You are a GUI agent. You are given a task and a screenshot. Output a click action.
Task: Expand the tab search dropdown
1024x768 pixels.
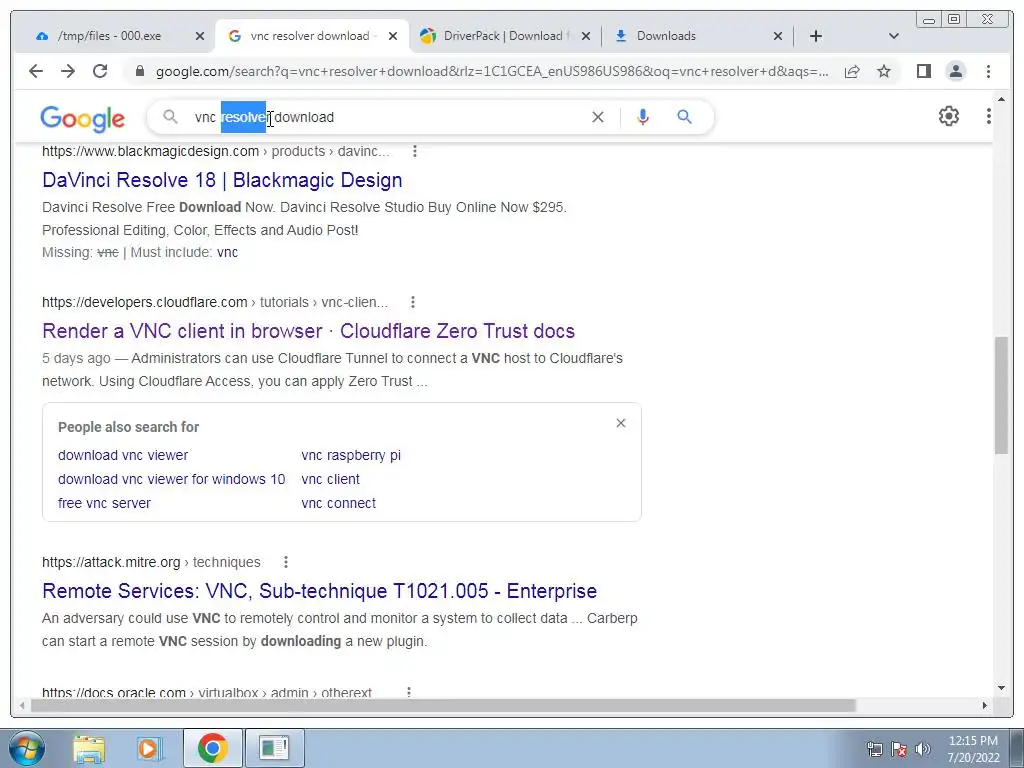coord(894,36)
